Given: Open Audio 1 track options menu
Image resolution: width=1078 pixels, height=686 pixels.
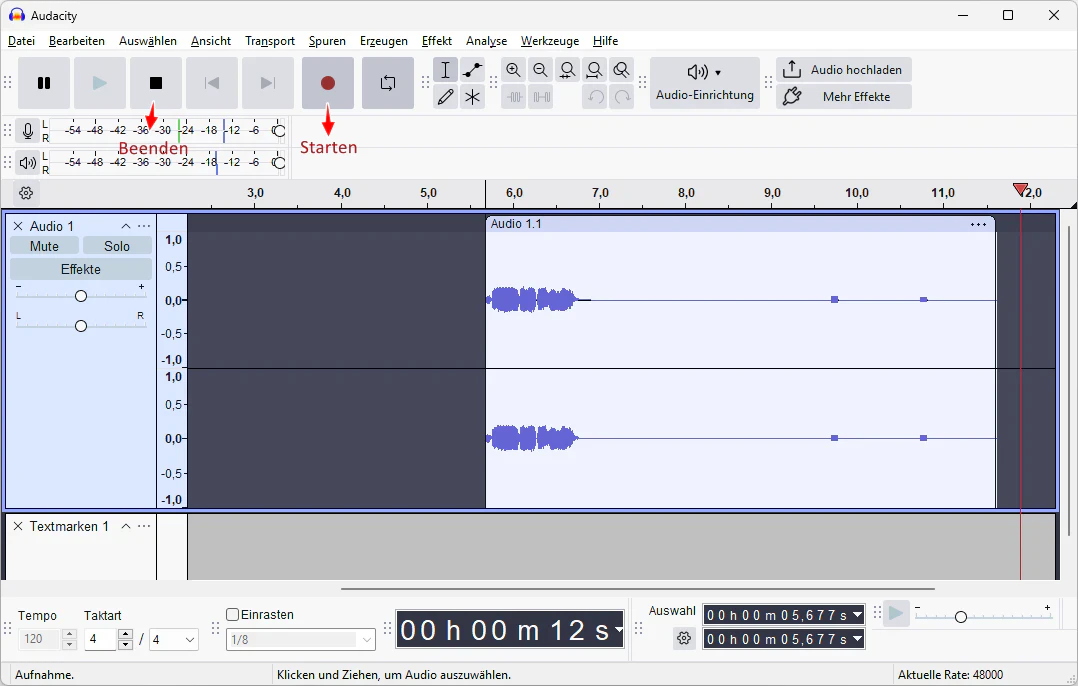Looking at the screenshot, I should click(144, 226).
